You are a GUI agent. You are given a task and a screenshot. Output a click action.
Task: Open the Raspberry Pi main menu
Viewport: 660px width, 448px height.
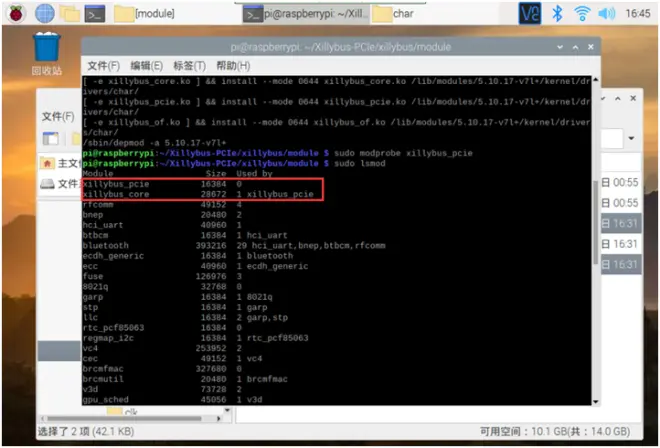16,13
